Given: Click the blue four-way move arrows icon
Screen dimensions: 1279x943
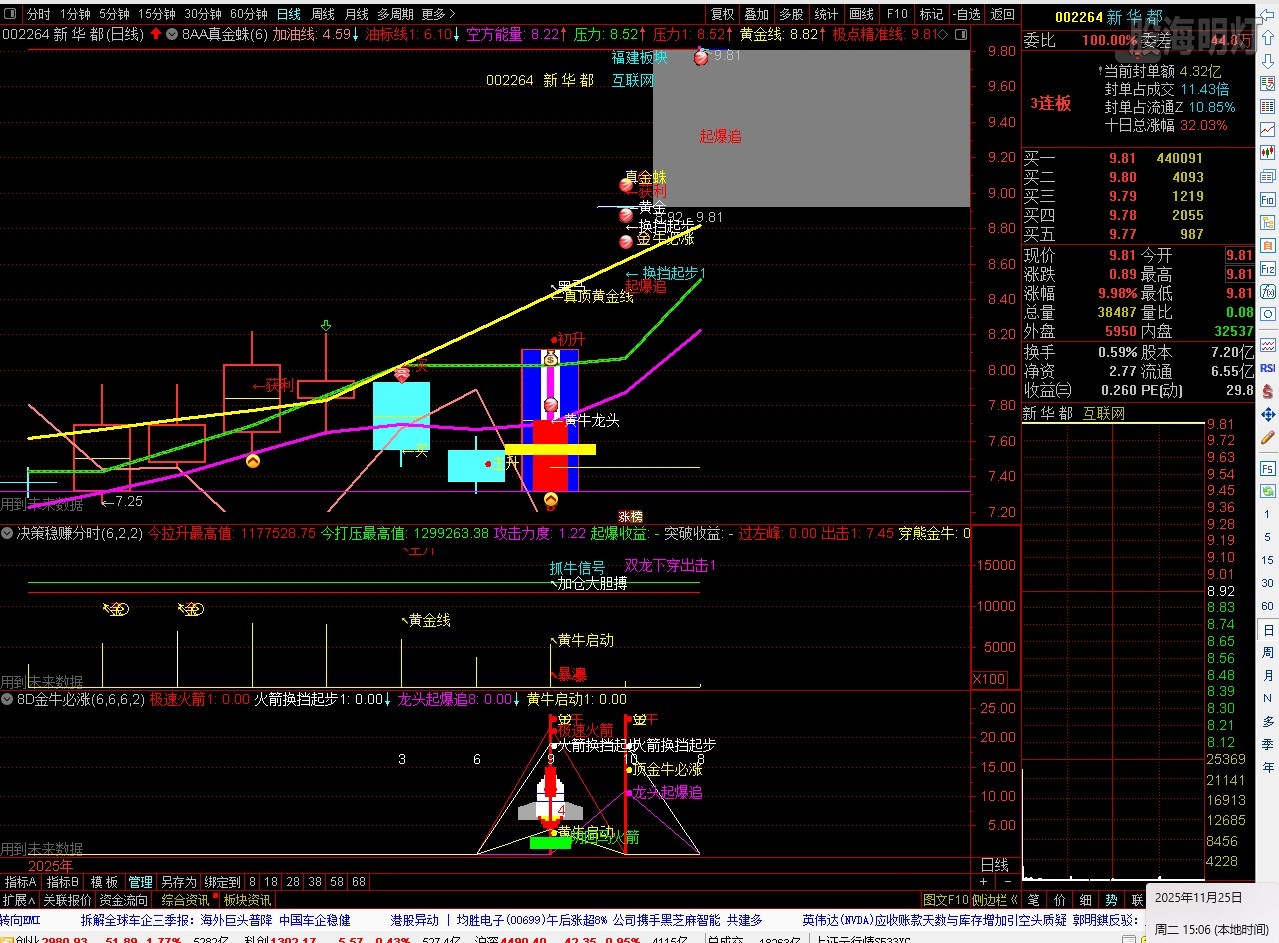Looking at the screenshot, I should point(1268,414).
